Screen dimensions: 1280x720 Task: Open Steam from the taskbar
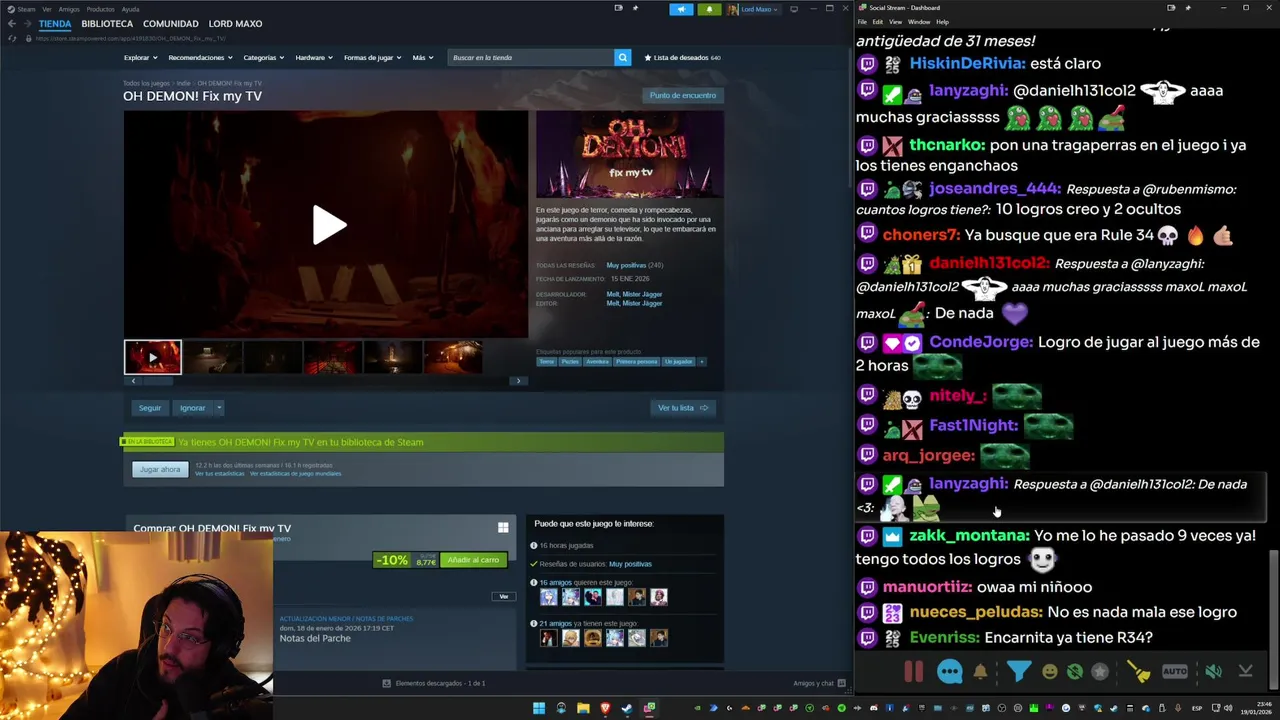(x=627, y=708)
